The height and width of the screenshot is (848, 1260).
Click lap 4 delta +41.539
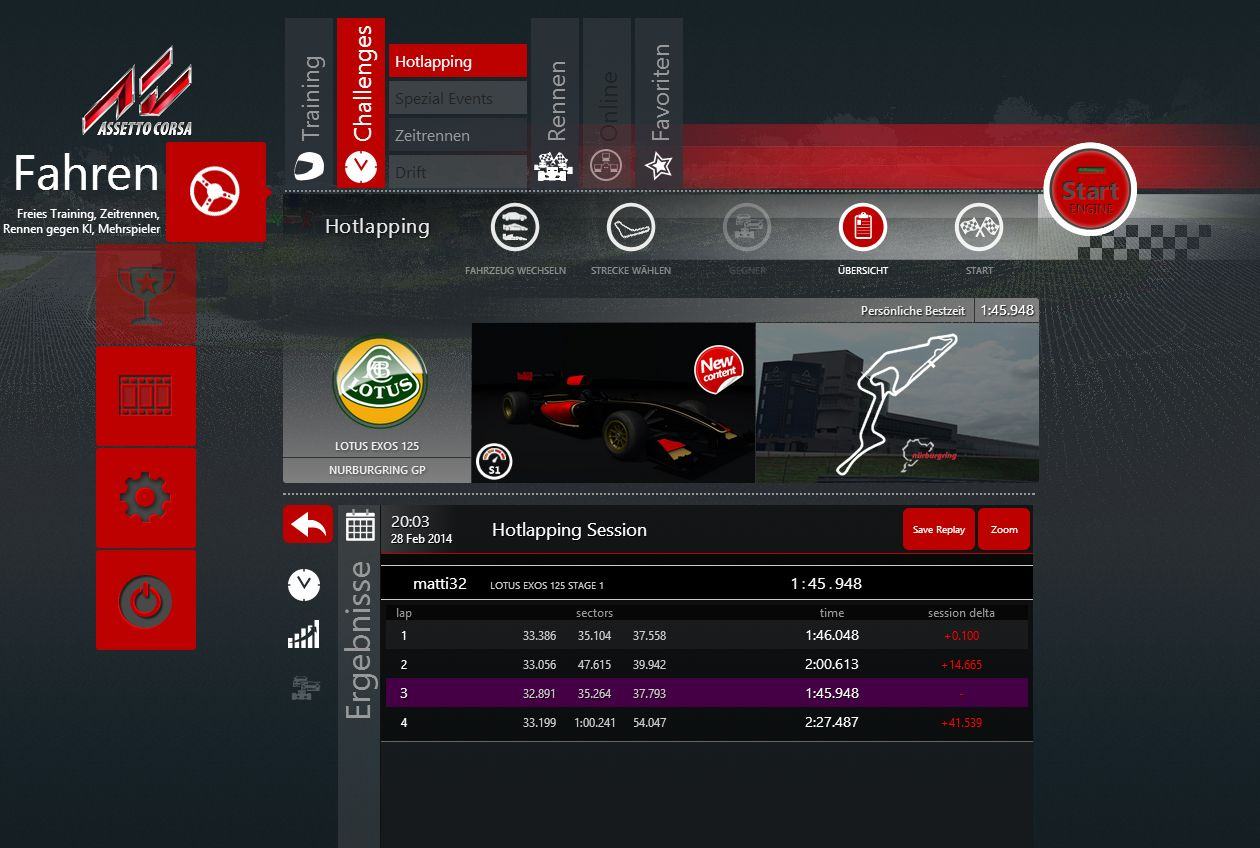click(962, 722)
